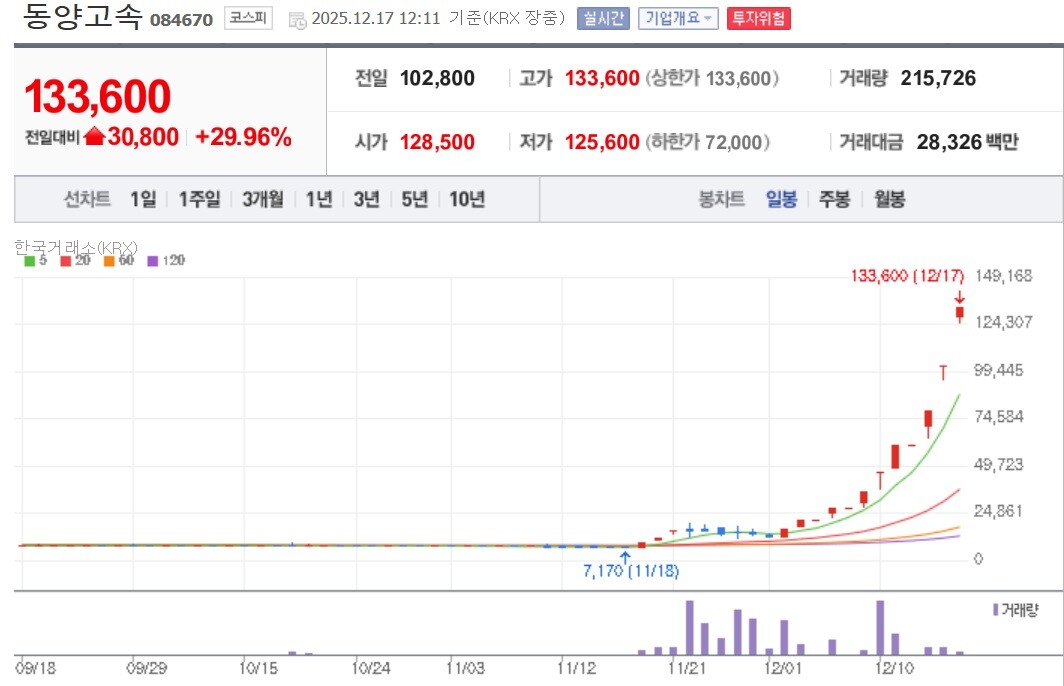The width and height of the screenshot is (1064, 686).
Task: Click the green 5-day moving average swatch
Action: tap(29, 261)
